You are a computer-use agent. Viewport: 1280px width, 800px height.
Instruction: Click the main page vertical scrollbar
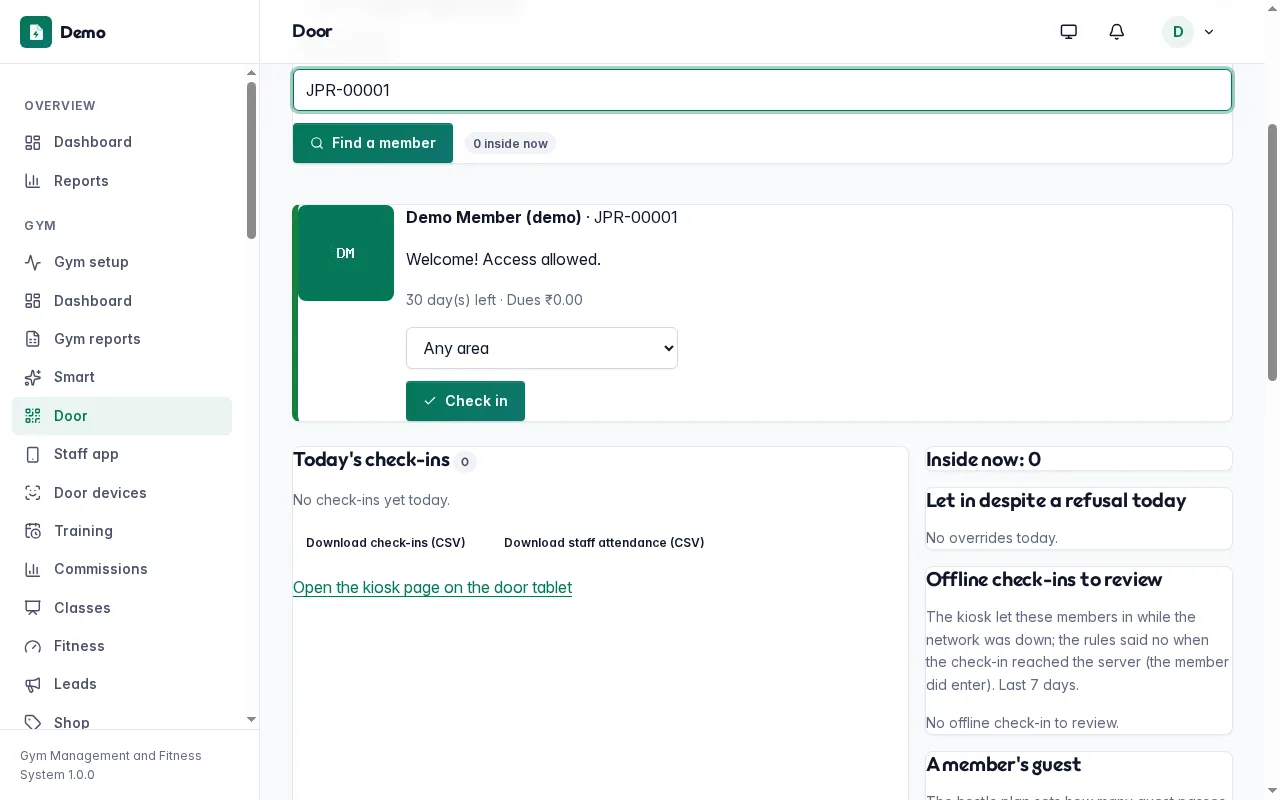coord(1272,252)
